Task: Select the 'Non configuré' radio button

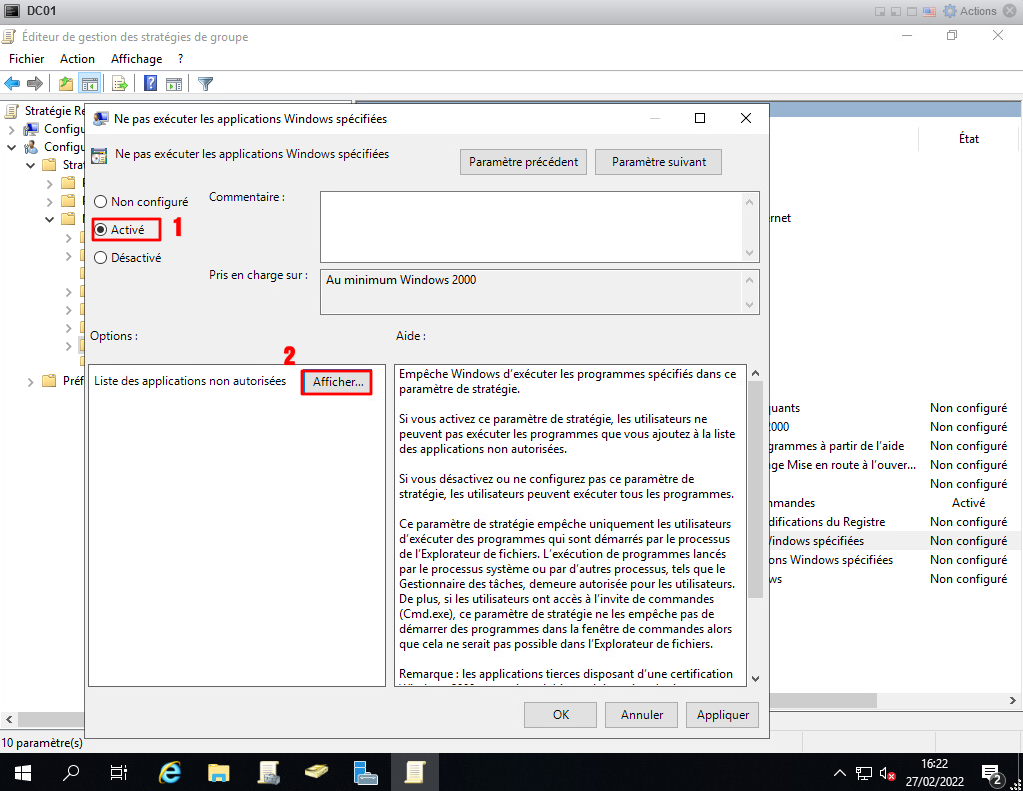Action: (x=100, y=202)
